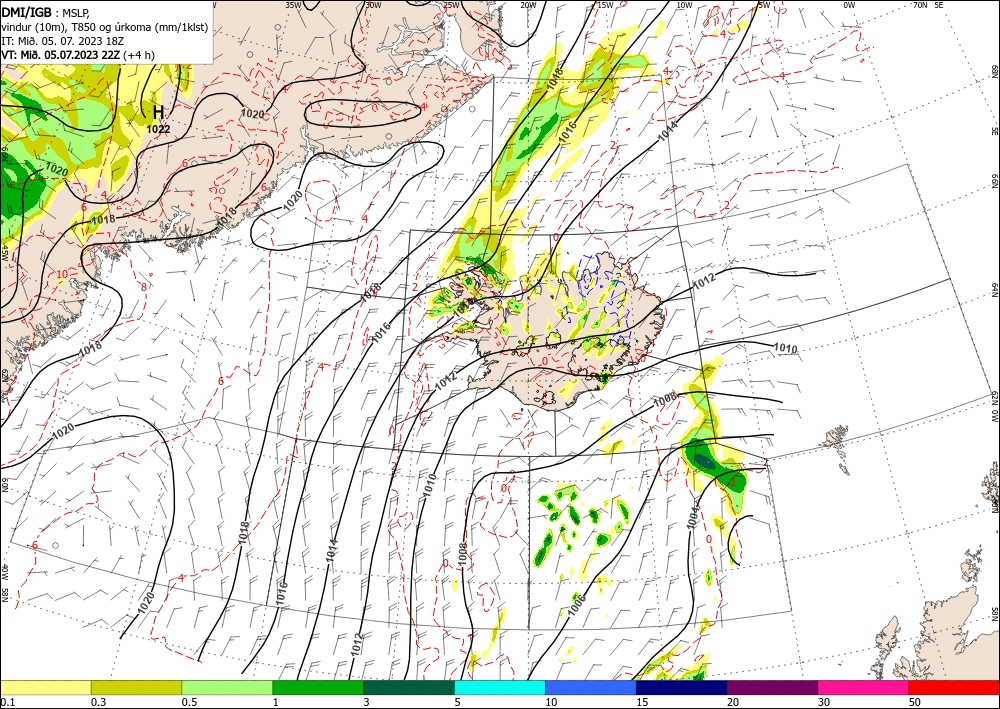Click the '30' legend value
The image size is (1000, 709).
pos(823,701)
